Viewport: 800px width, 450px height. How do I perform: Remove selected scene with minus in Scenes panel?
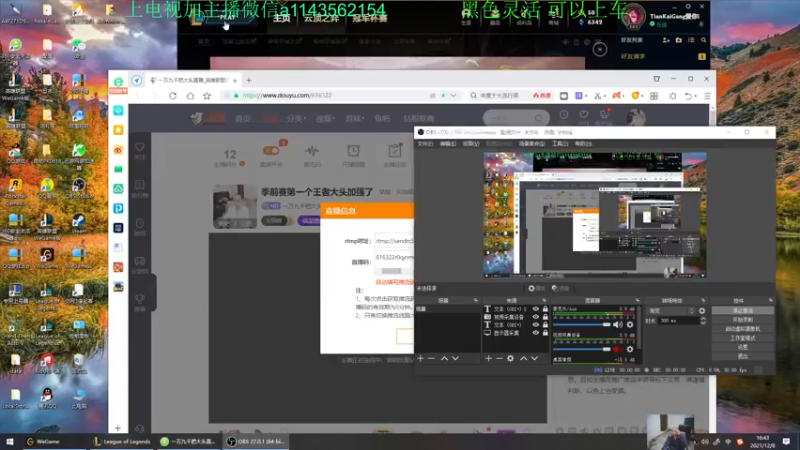[x=432, y=359]
